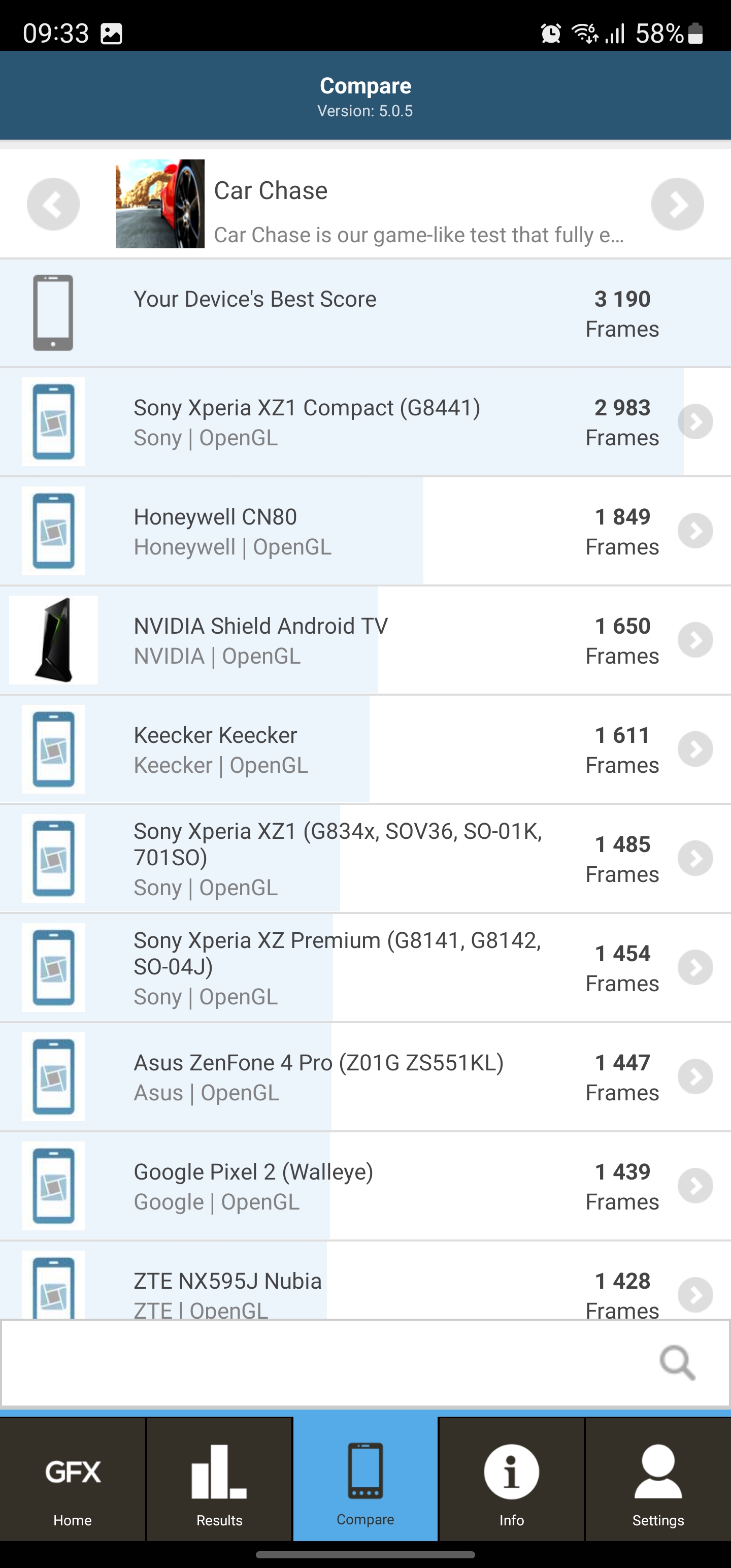Open the Car Chase thumbnail image
The height and width of the screenshot is (1568, 731).
pos(160,204)
